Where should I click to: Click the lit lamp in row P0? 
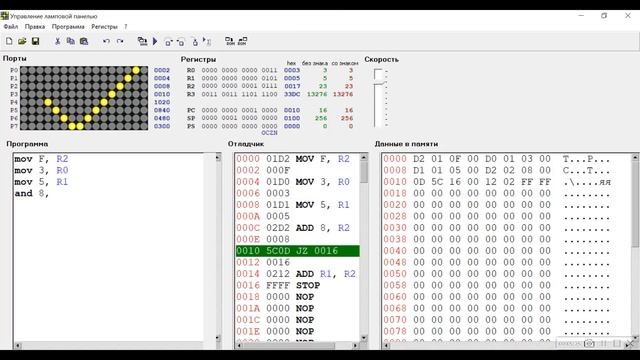[136, 70]
